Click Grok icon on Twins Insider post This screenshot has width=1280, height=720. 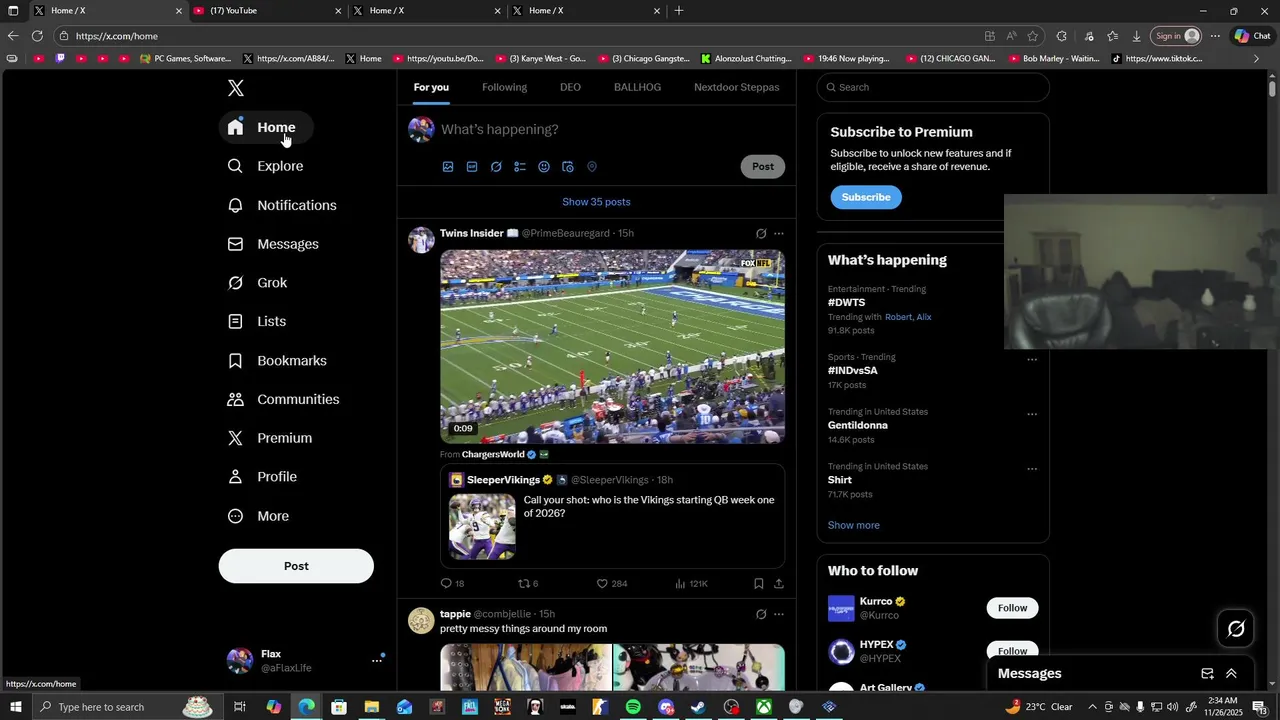click(761, 234)
